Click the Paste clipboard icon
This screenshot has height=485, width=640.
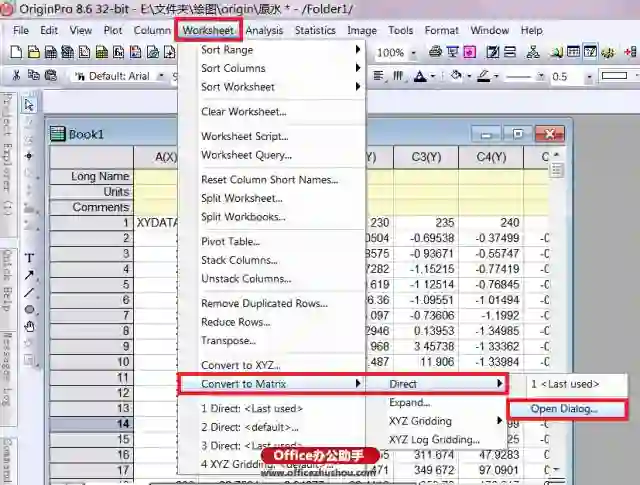(51, 76)
